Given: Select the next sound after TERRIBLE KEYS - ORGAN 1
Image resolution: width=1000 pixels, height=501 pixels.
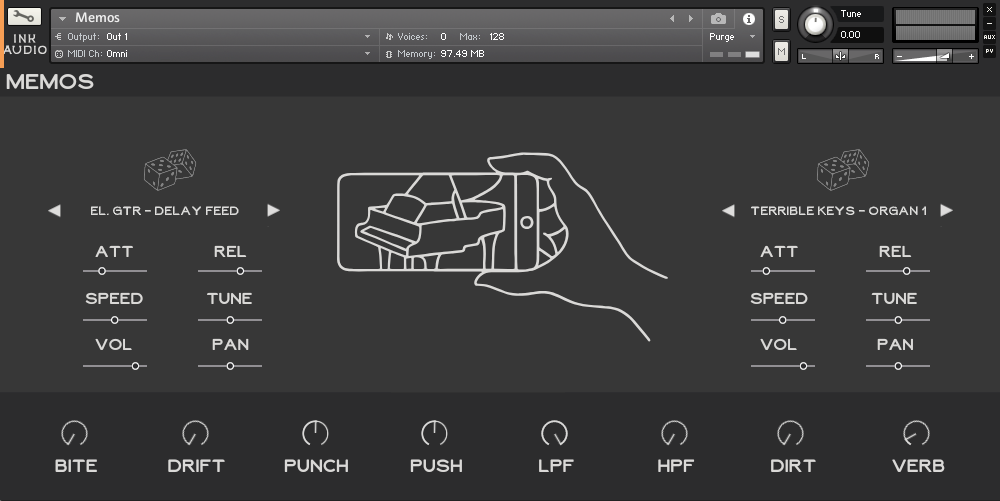Looking at the screenshot, I should pyautogui.click(x=946, y=211).
